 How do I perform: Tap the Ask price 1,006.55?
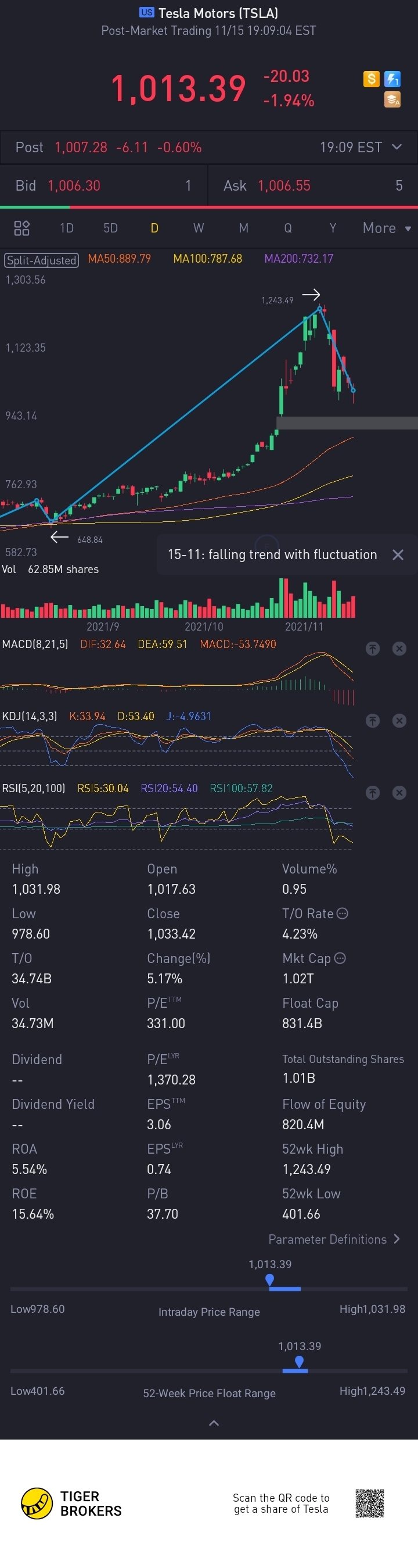tap(284, 185)
